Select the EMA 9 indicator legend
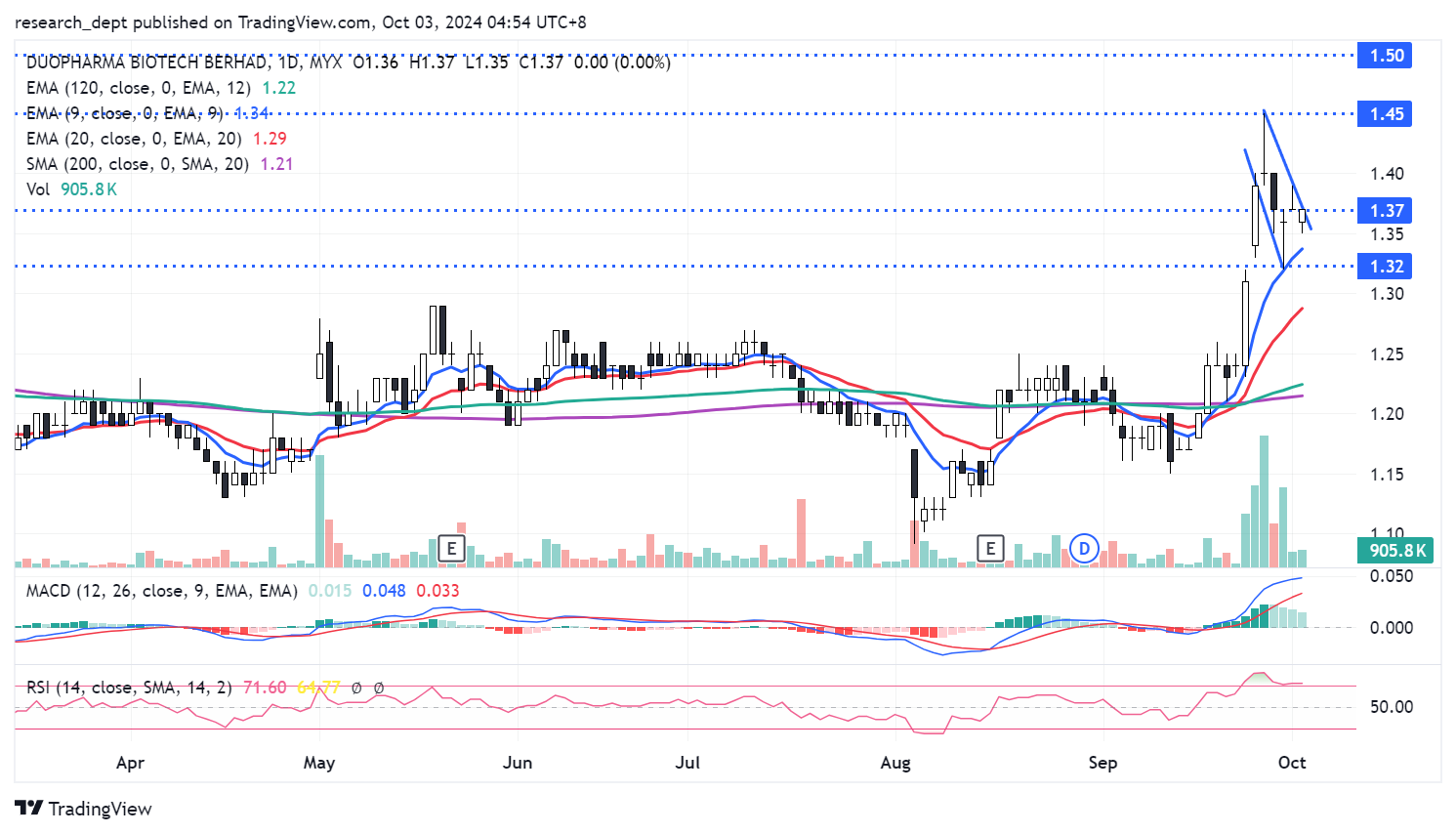Screen dimensions: 1456x834 (125, 113)
